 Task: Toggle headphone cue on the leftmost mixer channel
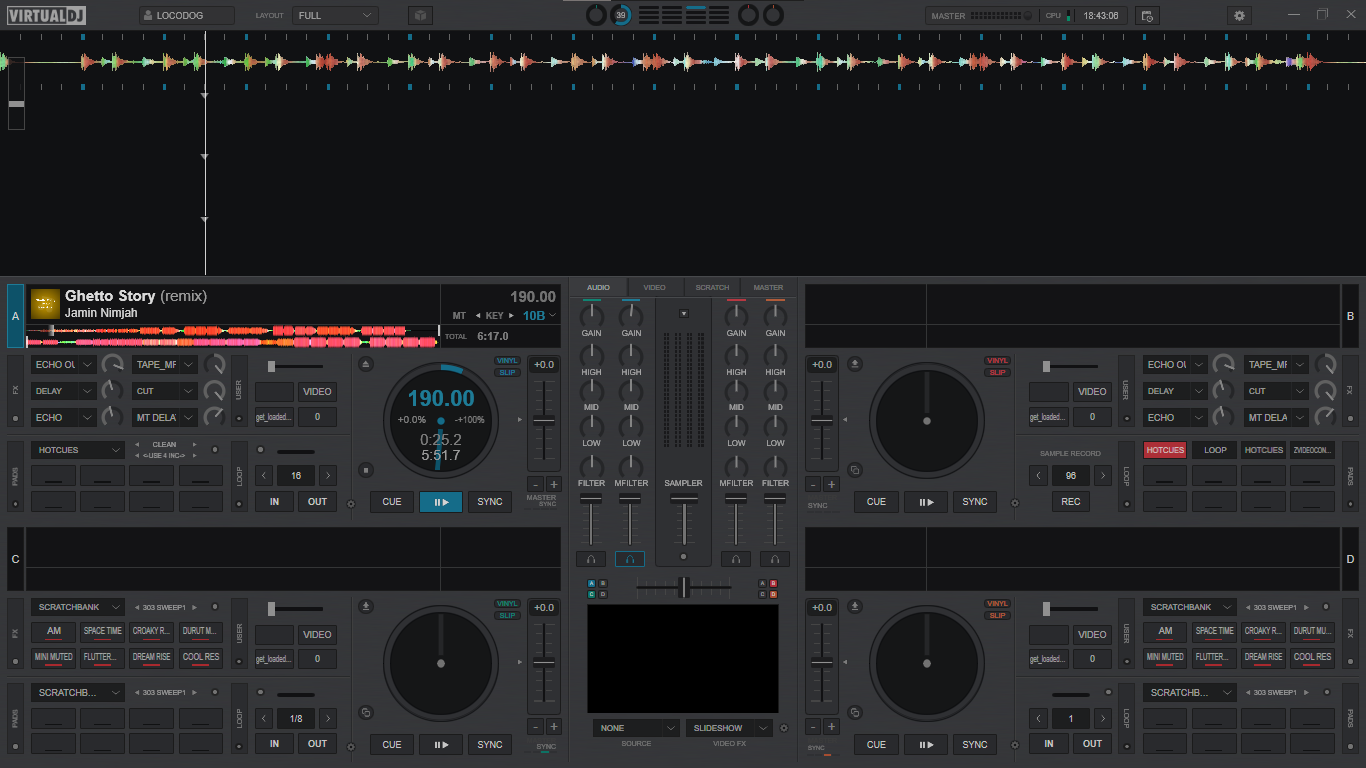[591, 559]
